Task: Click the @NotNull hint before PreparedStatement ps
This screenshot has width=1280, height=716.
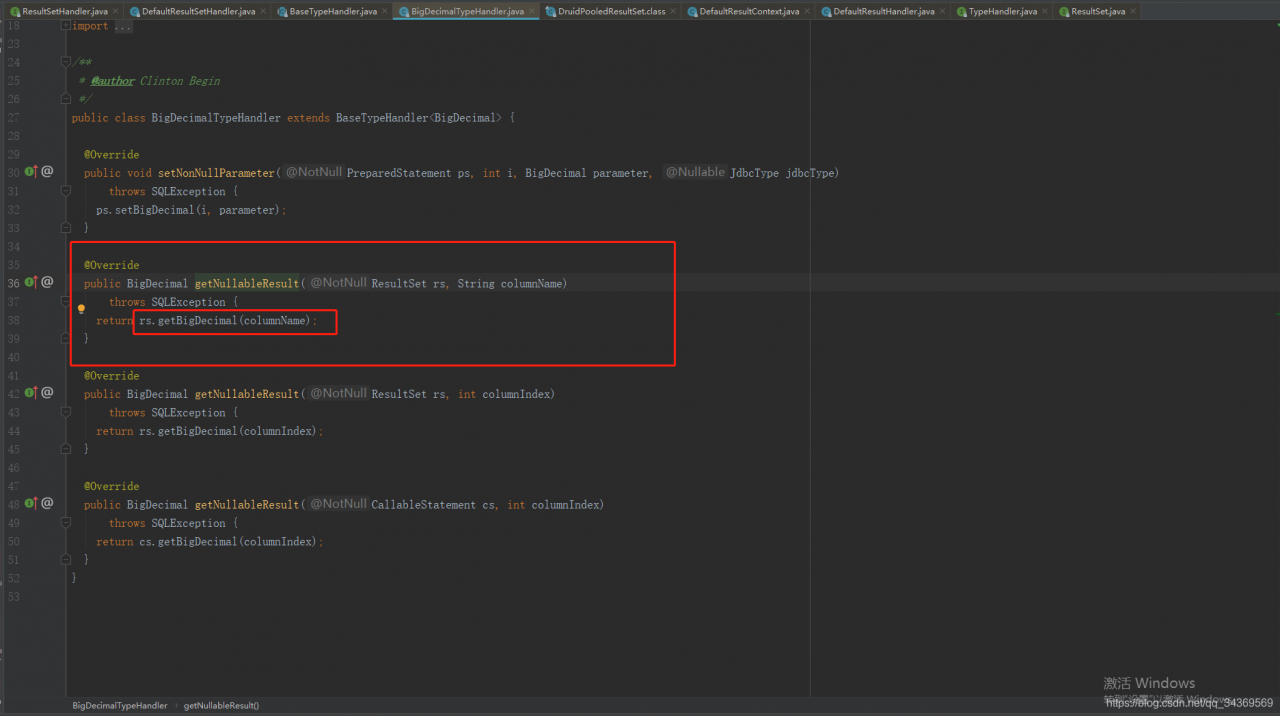Action: 314,172
